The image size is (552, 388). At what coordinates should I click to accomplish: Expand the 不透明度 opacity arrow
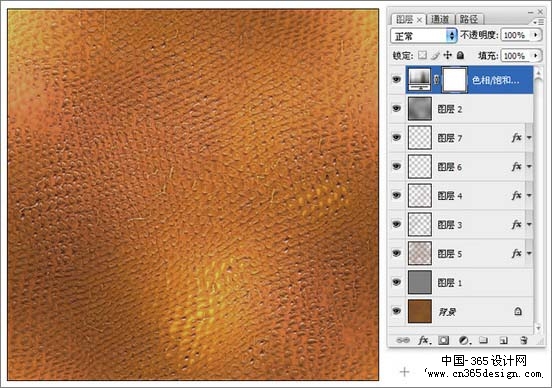point(536,35)
